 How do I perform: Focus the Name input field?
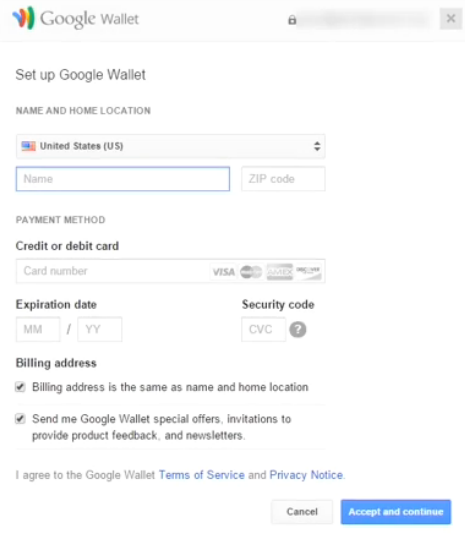tap(123, 179)
